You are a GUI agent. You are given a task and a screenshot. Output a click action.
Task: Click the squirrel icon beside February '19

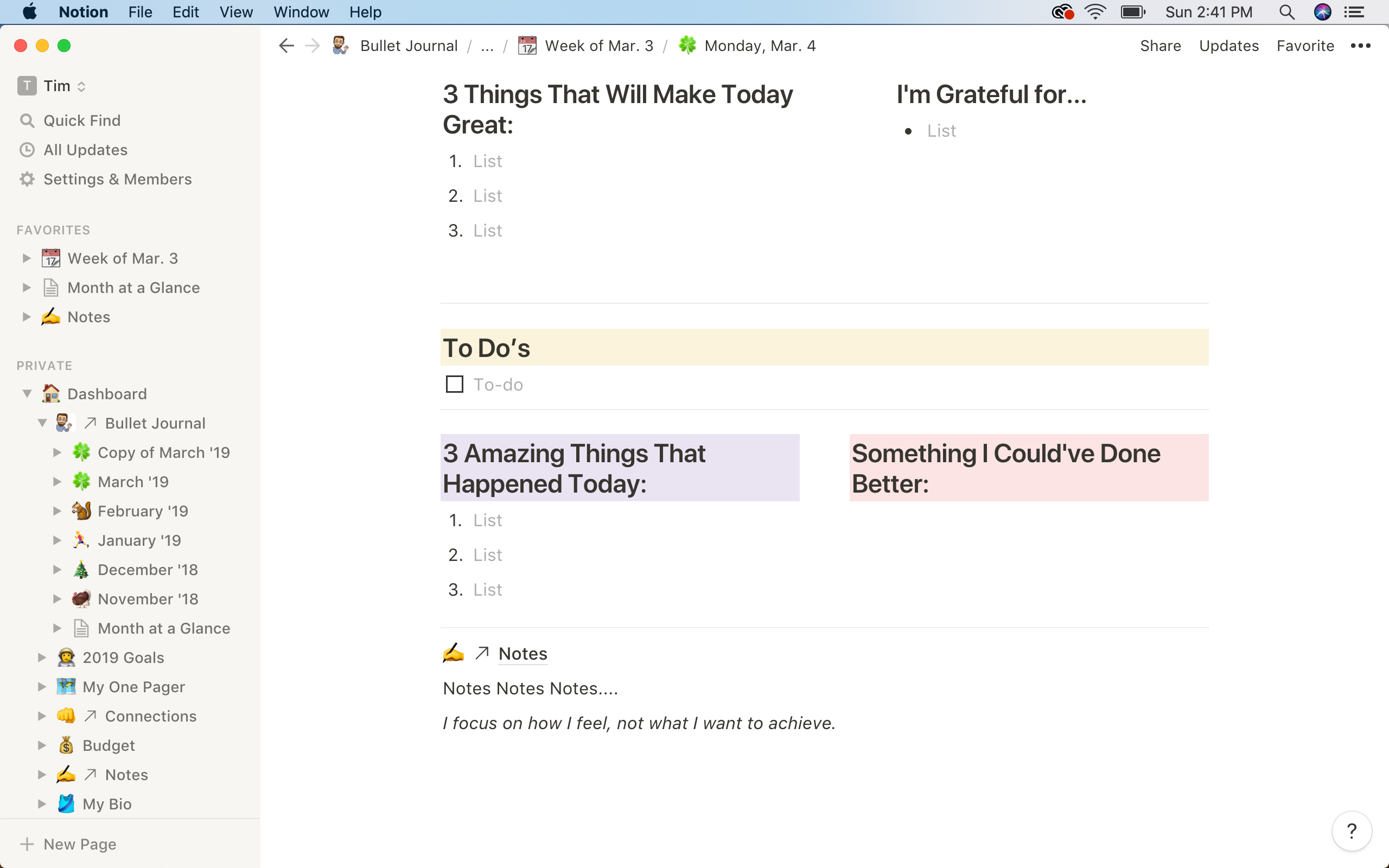[x=81, y=511]
